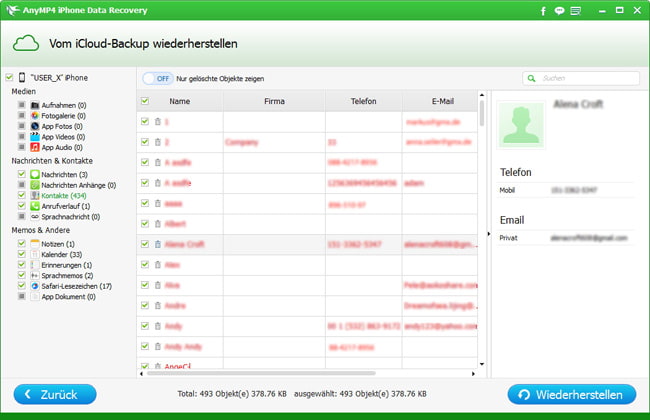
Task: Click the vertical scrollbar thumb of list
Action: click(x=482, y=113)
